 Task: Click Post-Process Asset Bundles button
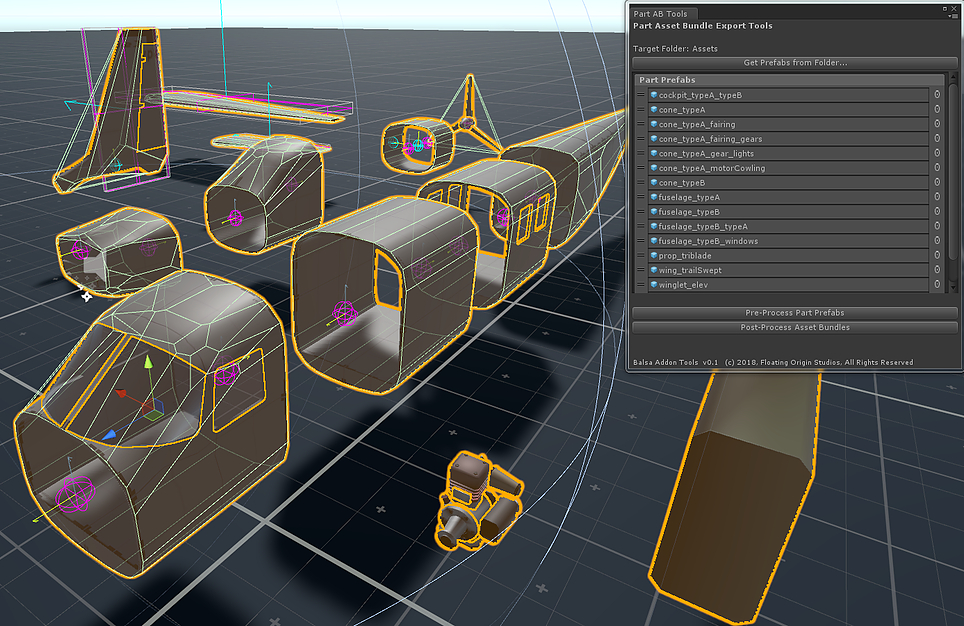click(794, 327)
